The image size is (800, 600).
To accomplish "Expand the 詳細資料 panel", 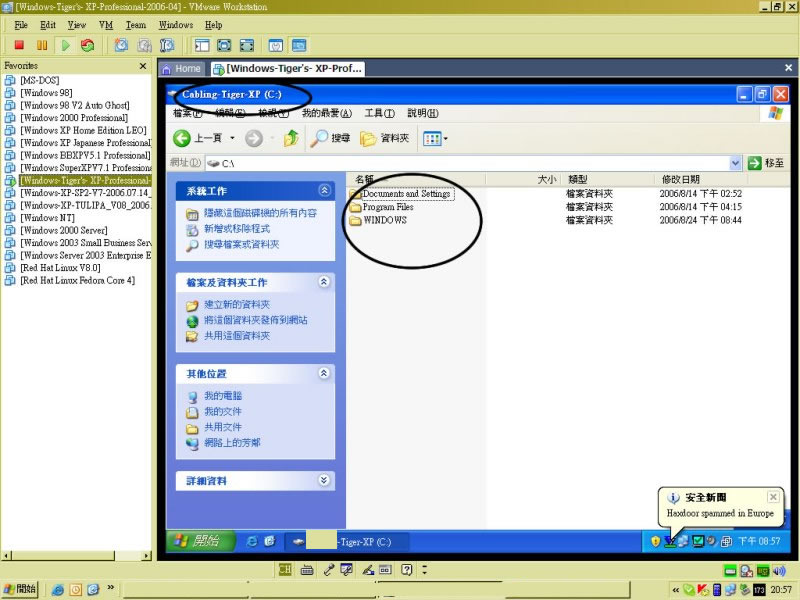I will click(x=324, y=480).
